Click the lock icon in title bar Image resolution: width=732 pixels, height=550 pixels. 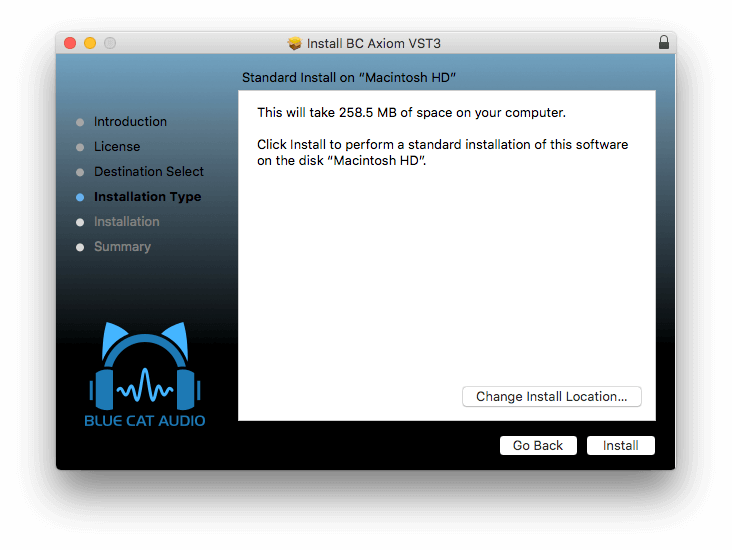[x=664, y=42]
